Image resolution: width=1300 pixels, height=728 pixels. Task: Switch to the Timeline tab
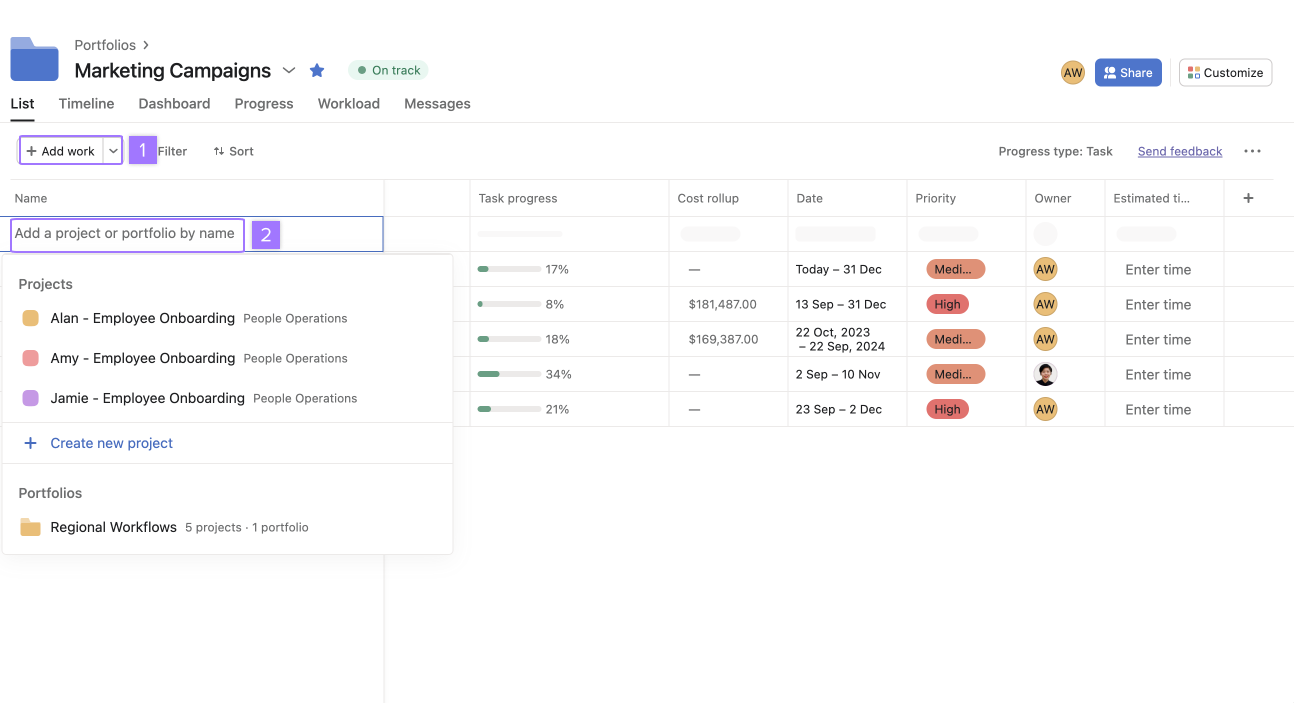(x=86, y=104)
